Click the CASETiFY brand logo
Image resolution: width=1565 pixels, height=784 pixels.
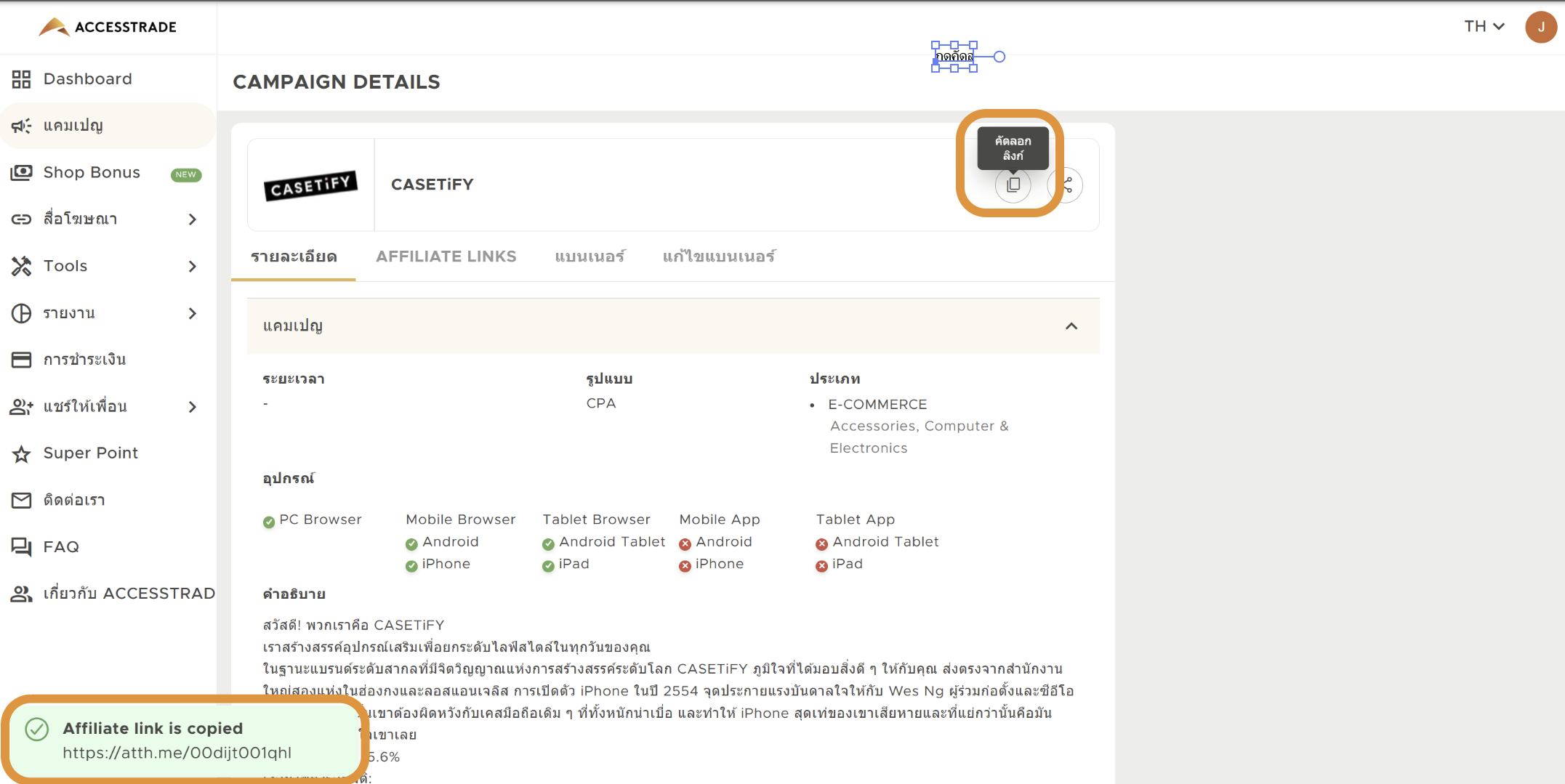click(x=310, y=185)
